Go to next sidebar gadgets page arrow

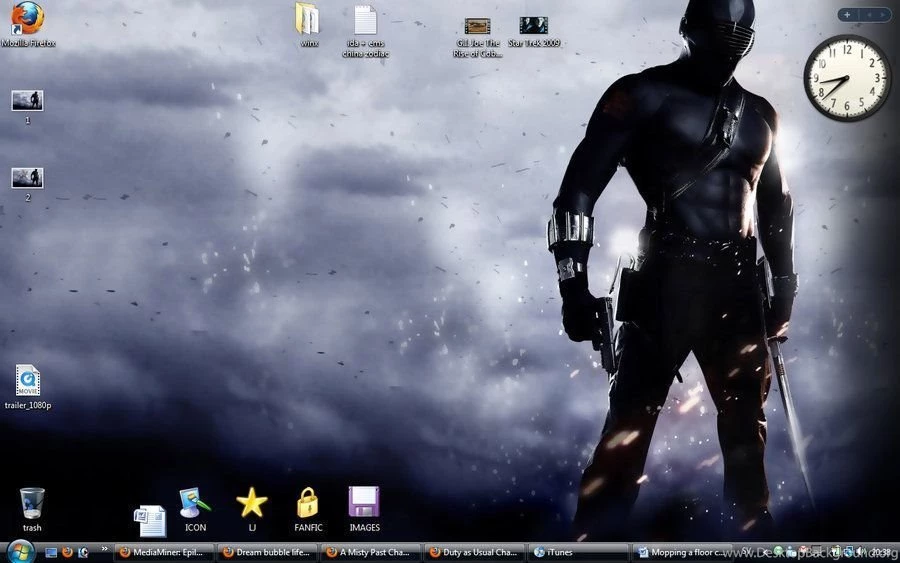tap(882, 15)
